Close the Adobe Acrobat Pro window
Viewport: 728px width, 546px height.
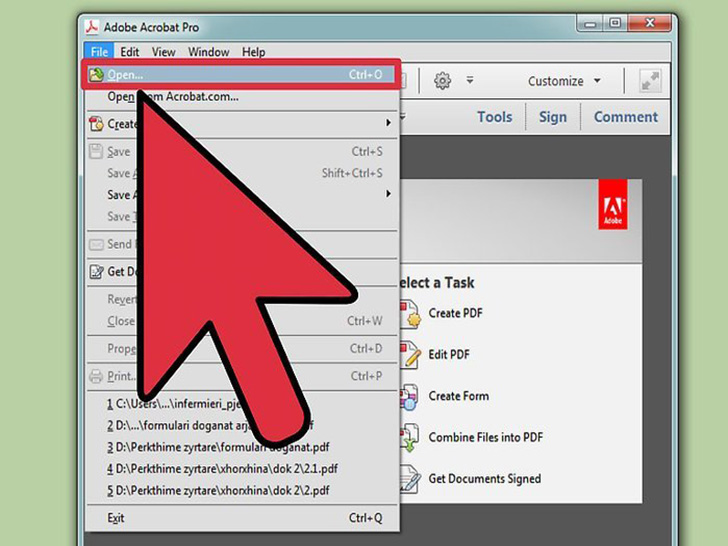click(x=650, y=23)
